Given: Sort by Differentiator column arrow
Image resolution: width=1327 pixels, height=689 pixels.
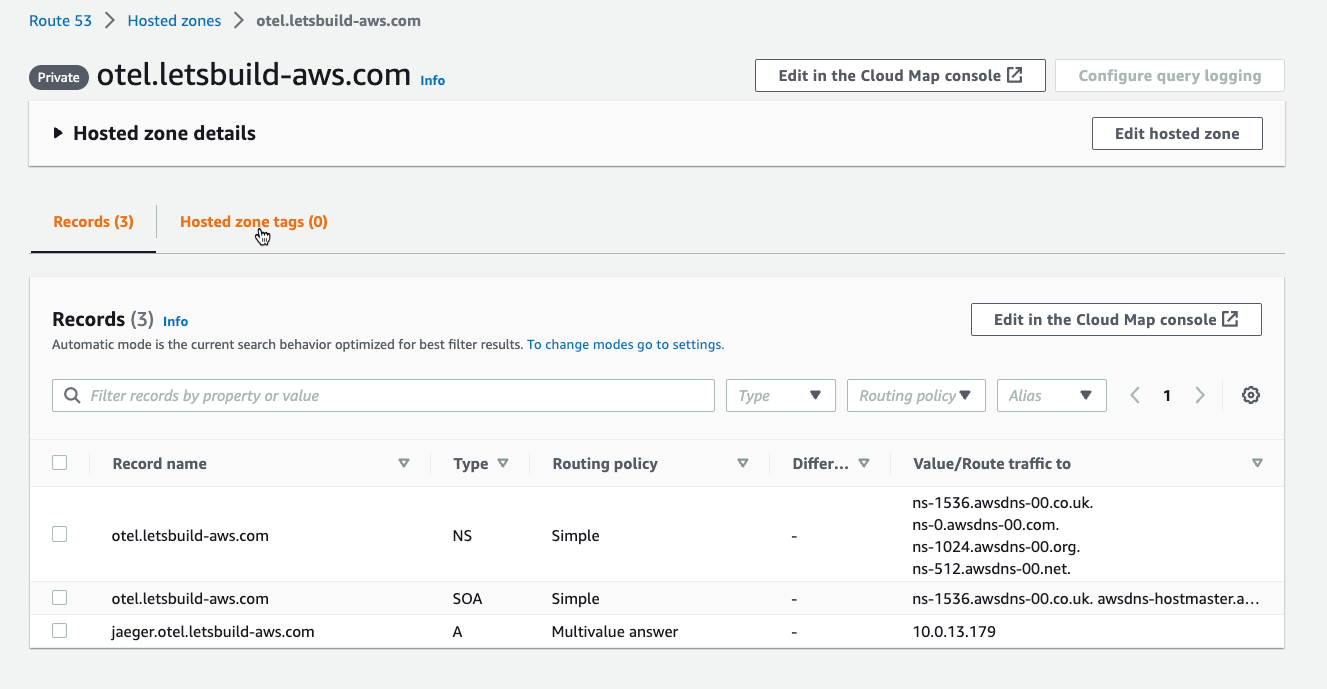Looking at the screenshot, I should [x=864, y=463].
